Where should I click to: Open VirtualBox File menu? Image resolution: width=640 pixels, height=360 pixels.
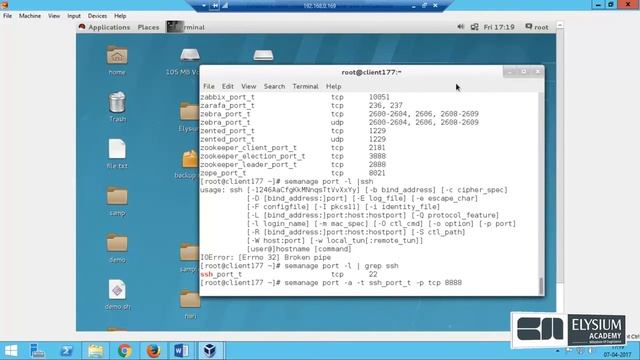pyautogui.click(x=7, y=16)
